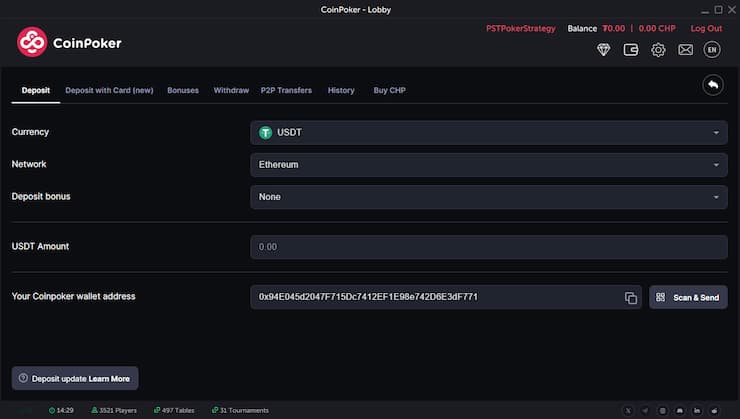This screenshot has width=740, height=419.
Task: Click the players icon in status bar
Action: tap(94, 410)
